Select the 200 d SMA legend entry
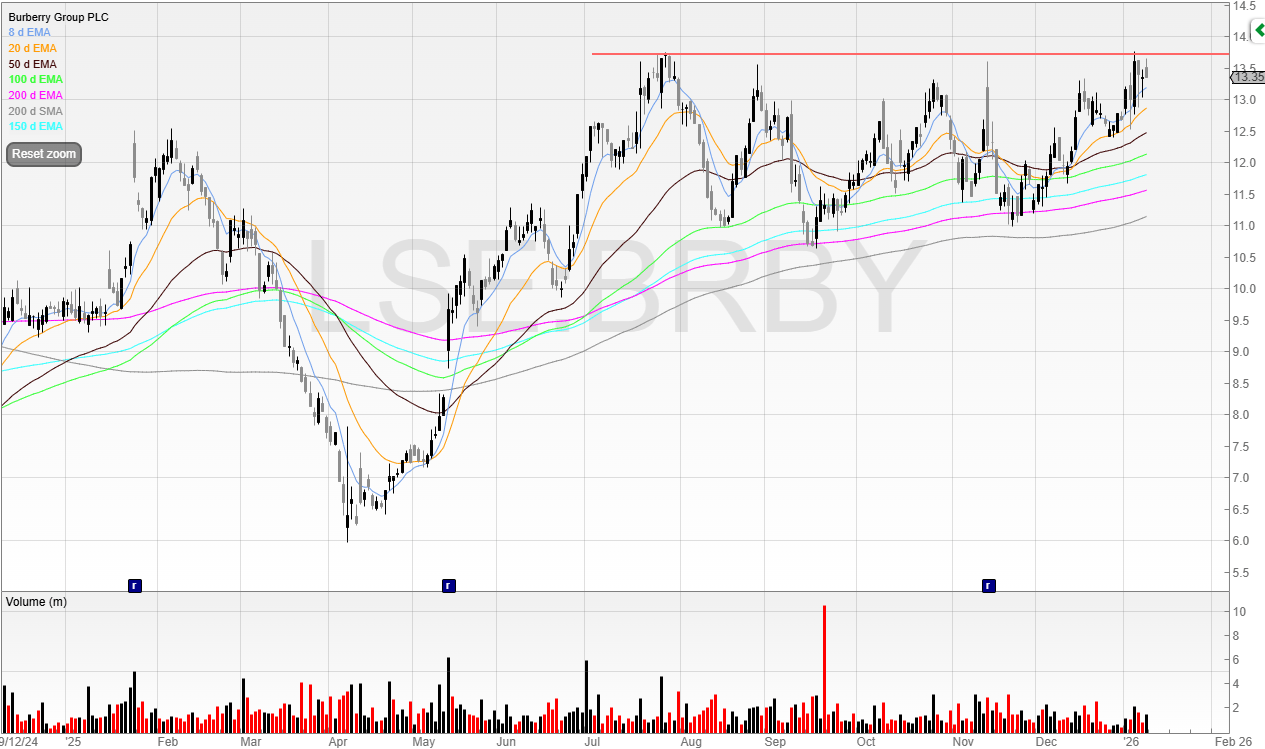 (x=36, y=110)
